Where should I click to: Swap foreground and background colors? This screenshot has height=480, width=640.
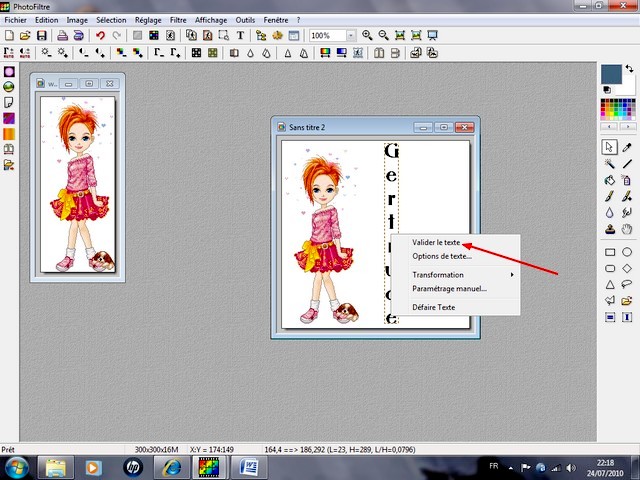[x=629, y=69]
